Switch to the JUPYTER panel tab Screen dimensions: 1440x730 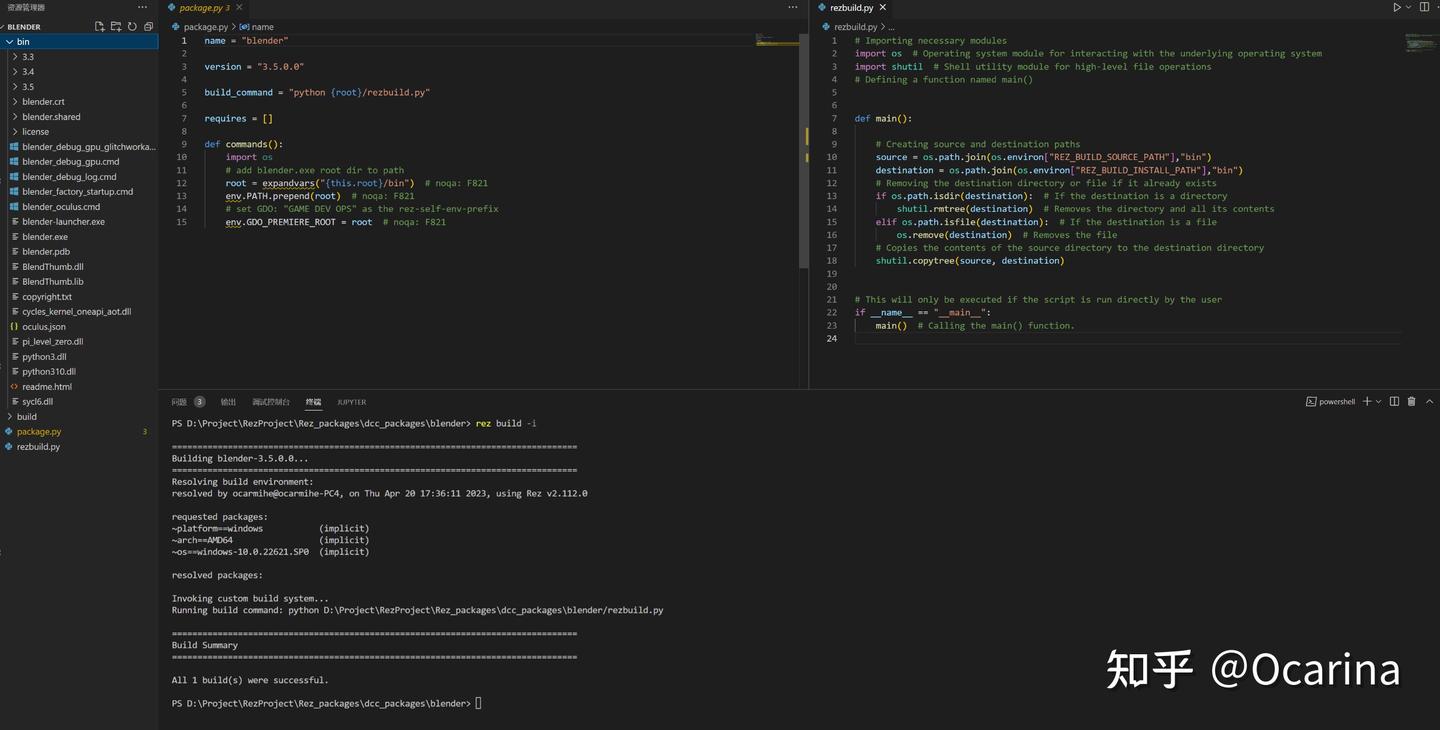coord(351,402)
